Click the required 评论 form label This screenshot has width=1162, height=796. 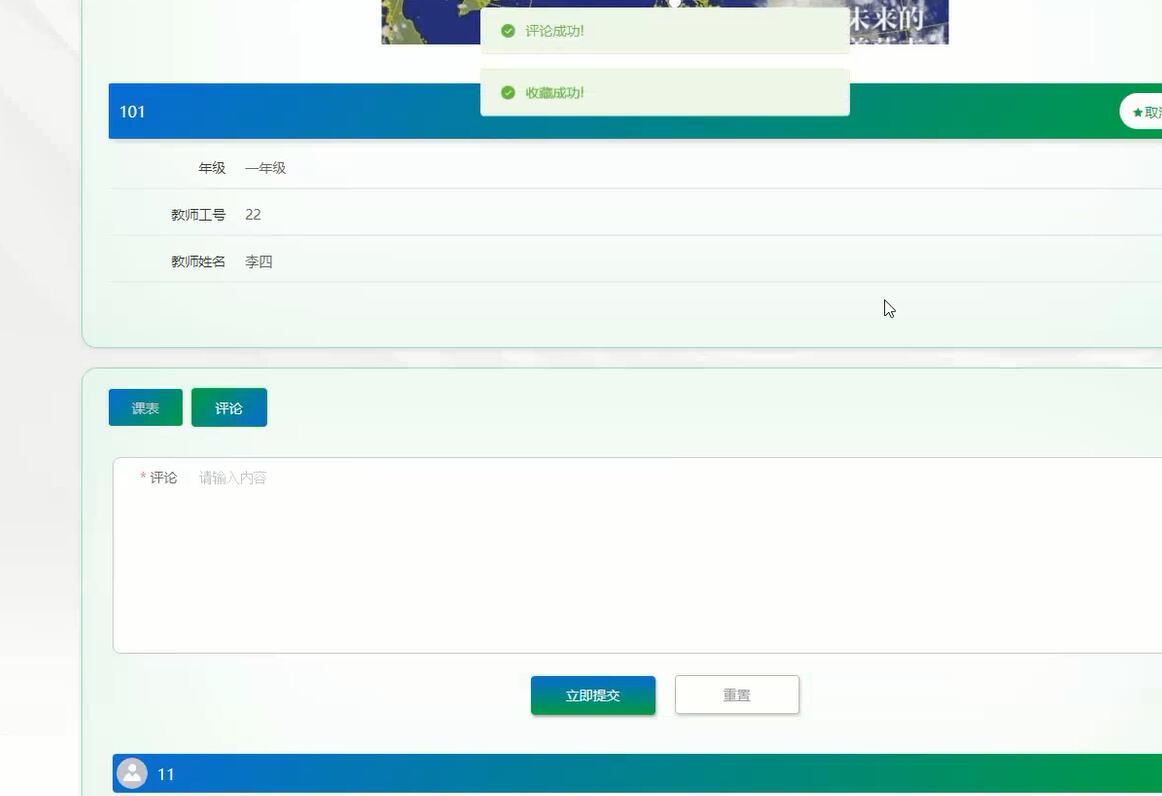coord(159,477)
